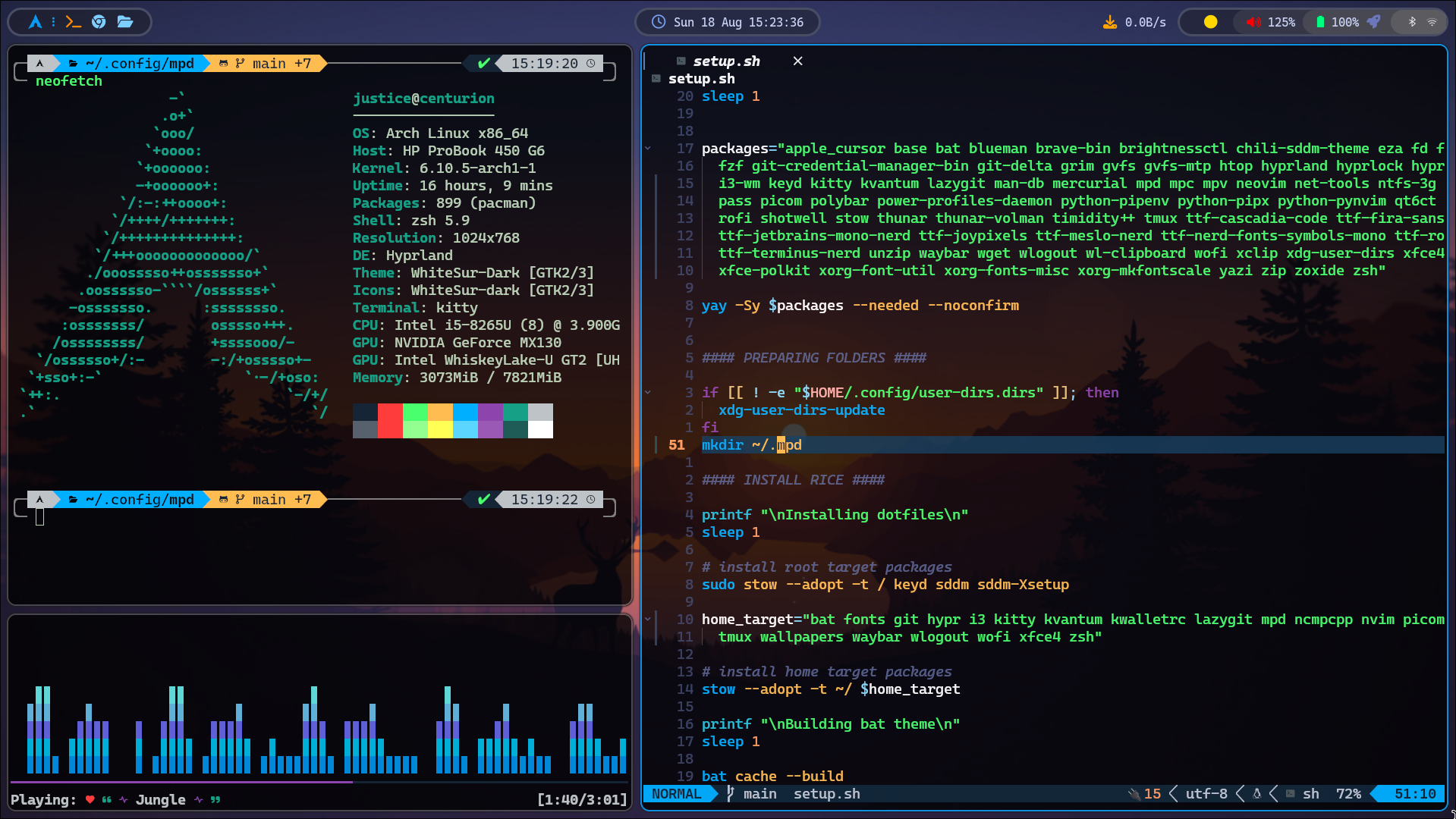Open the Arch Linux launcher icon

tap(35, 22)
